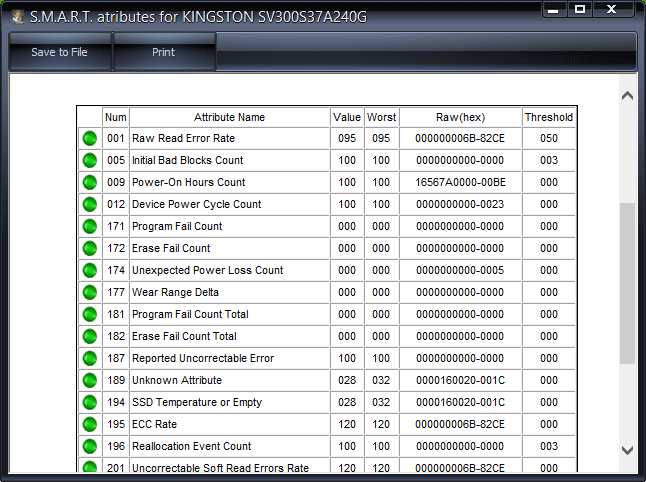Click the Uncorrectable Soft Read Errors Rate text
Image resolution: width=646 pixels, height=482 pixels.
[x=220, y=468]
